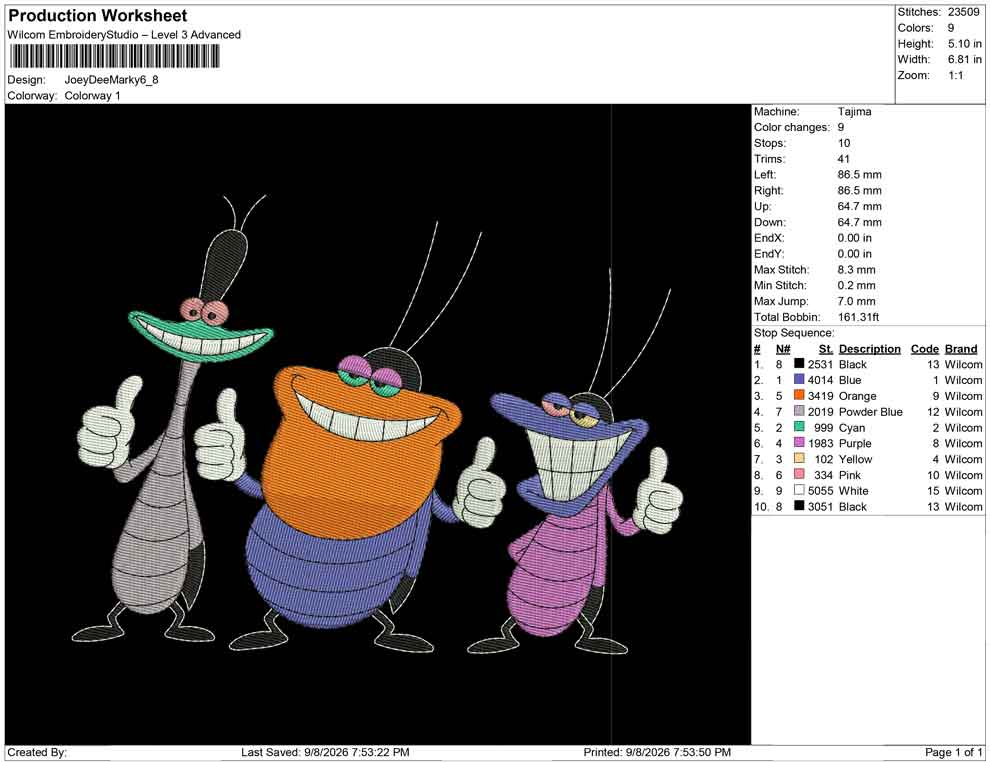The width and height of the screenshot is (990, 762).
Task: Click the Total Bobbin value '161.31ft'
Action: coord(858,317)
